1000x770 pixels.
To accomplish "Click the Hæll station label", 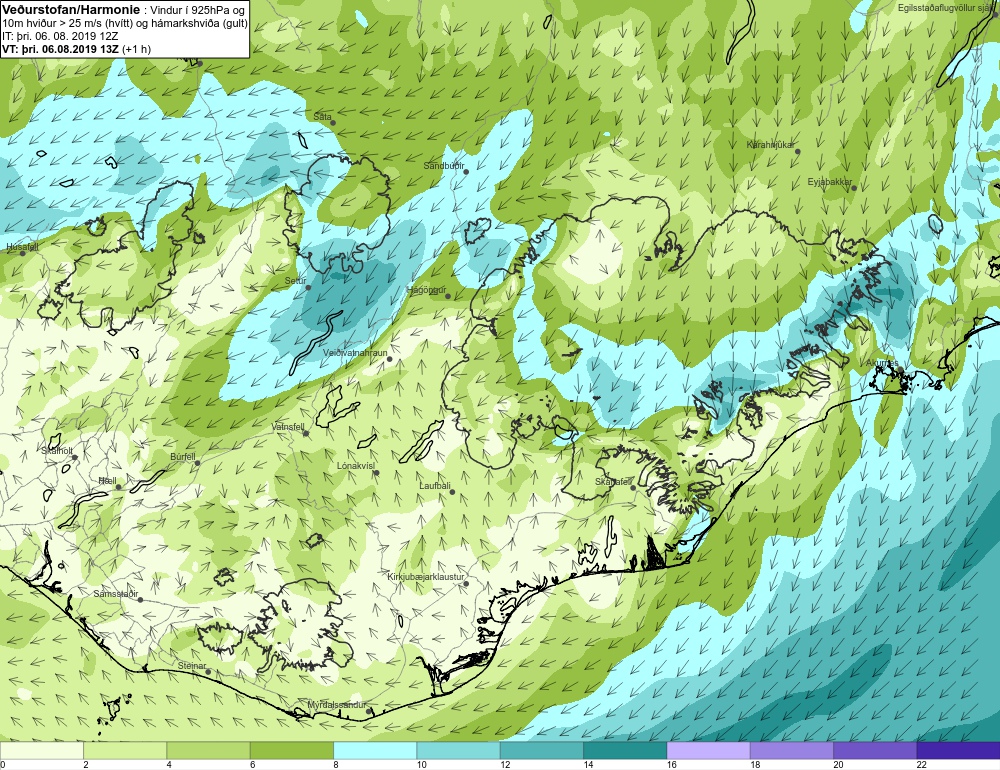I will 107,480.
